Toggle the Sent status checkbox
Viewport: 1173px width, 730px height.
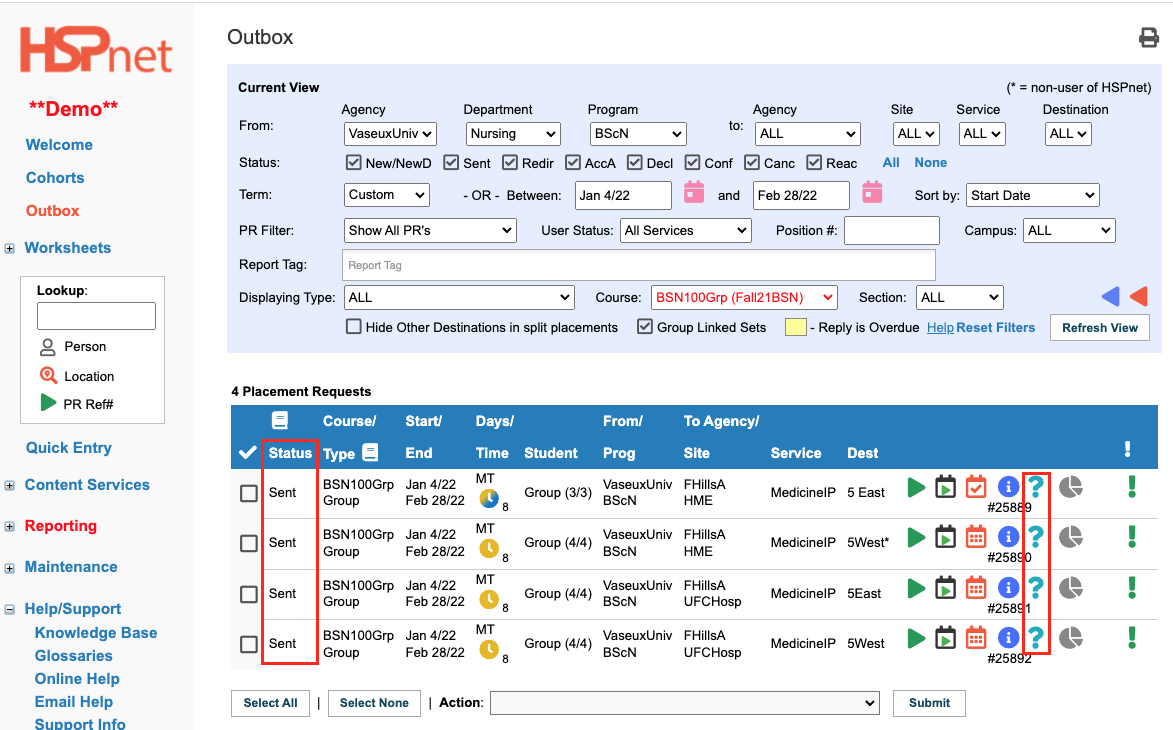coord(451,162)
